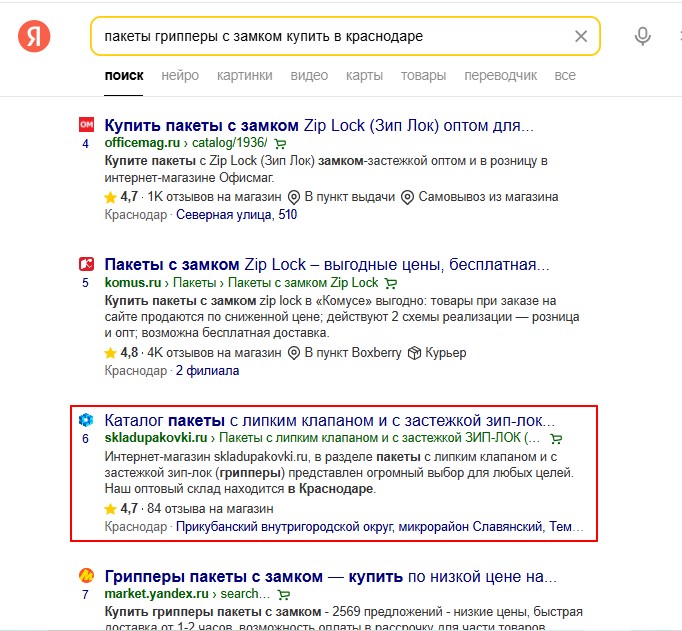Viewport: 682px width, 631px height.
Task: Switch to the нейро tab
Action: [180, 75]
